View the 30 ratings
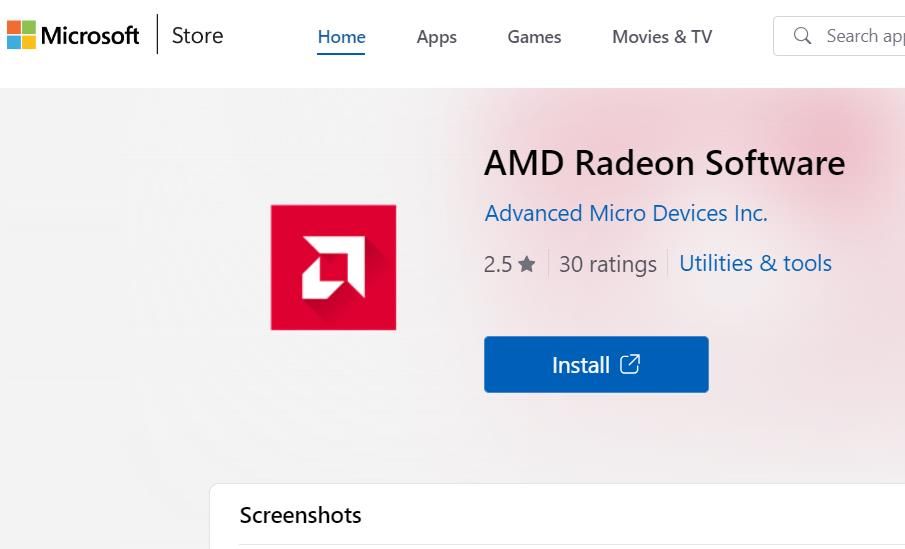The height and width of the screenshot is (549, 905). [607, 264]
